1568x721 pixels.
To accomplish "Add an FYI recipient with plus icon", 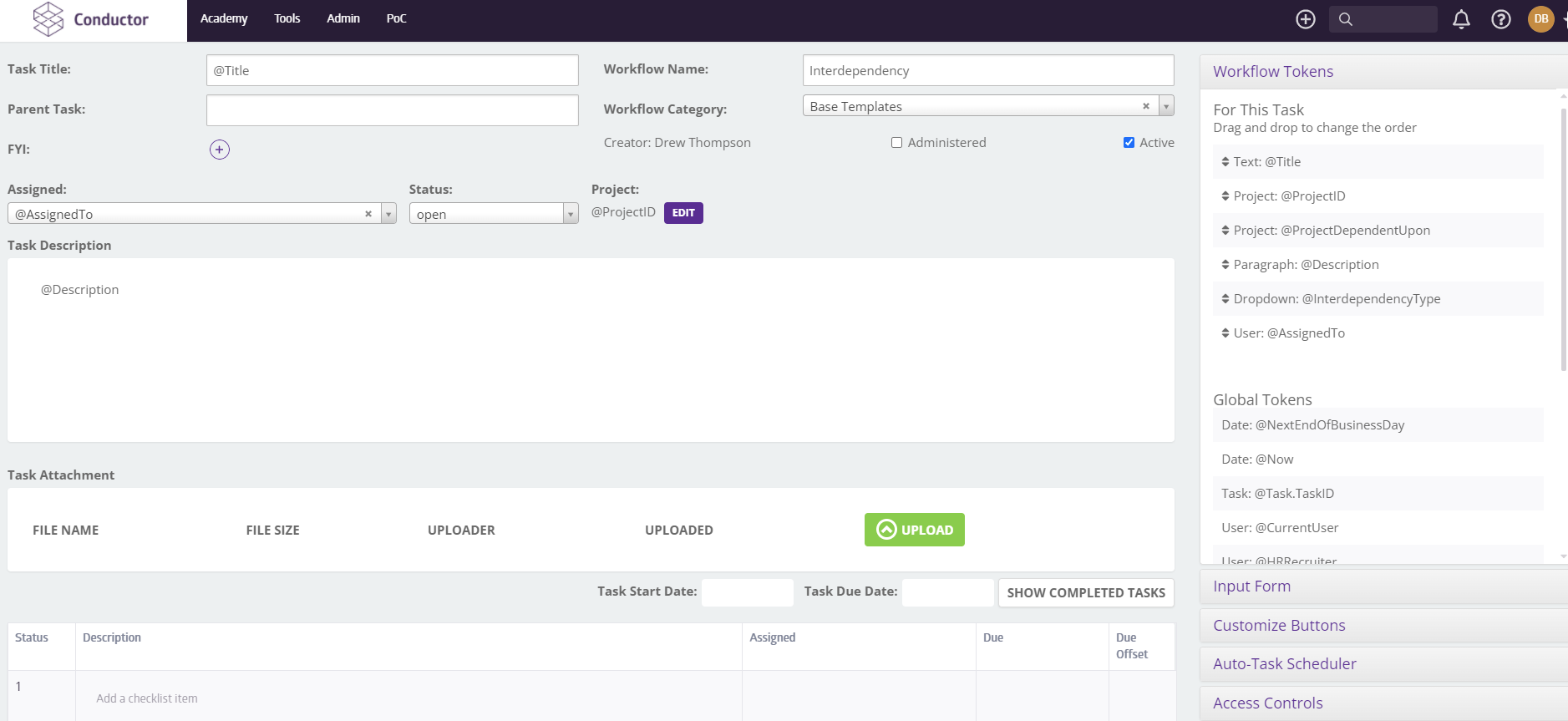I will [219, 150].
